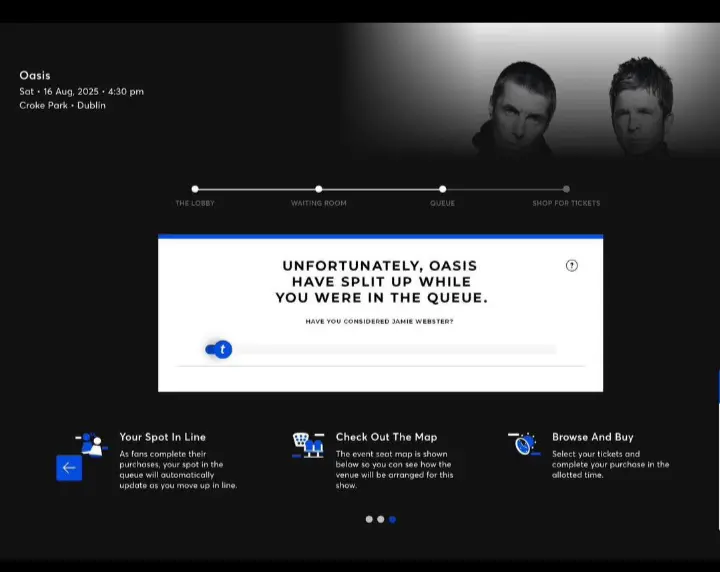The image size is (720, 572).
Task: Click the 'Unfortunately, Oasis have split up' headline
Action: coord(381,281)
